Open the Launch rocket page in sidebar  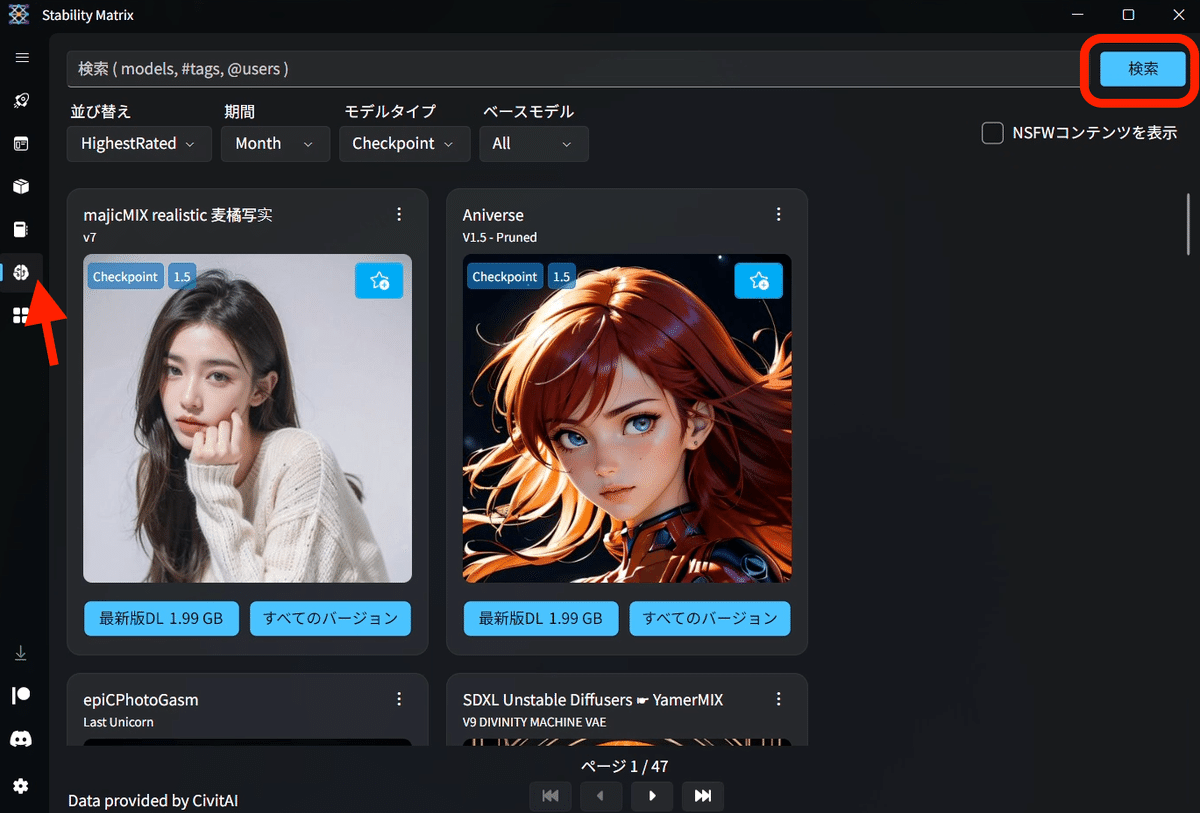click(x=21, y=100)
